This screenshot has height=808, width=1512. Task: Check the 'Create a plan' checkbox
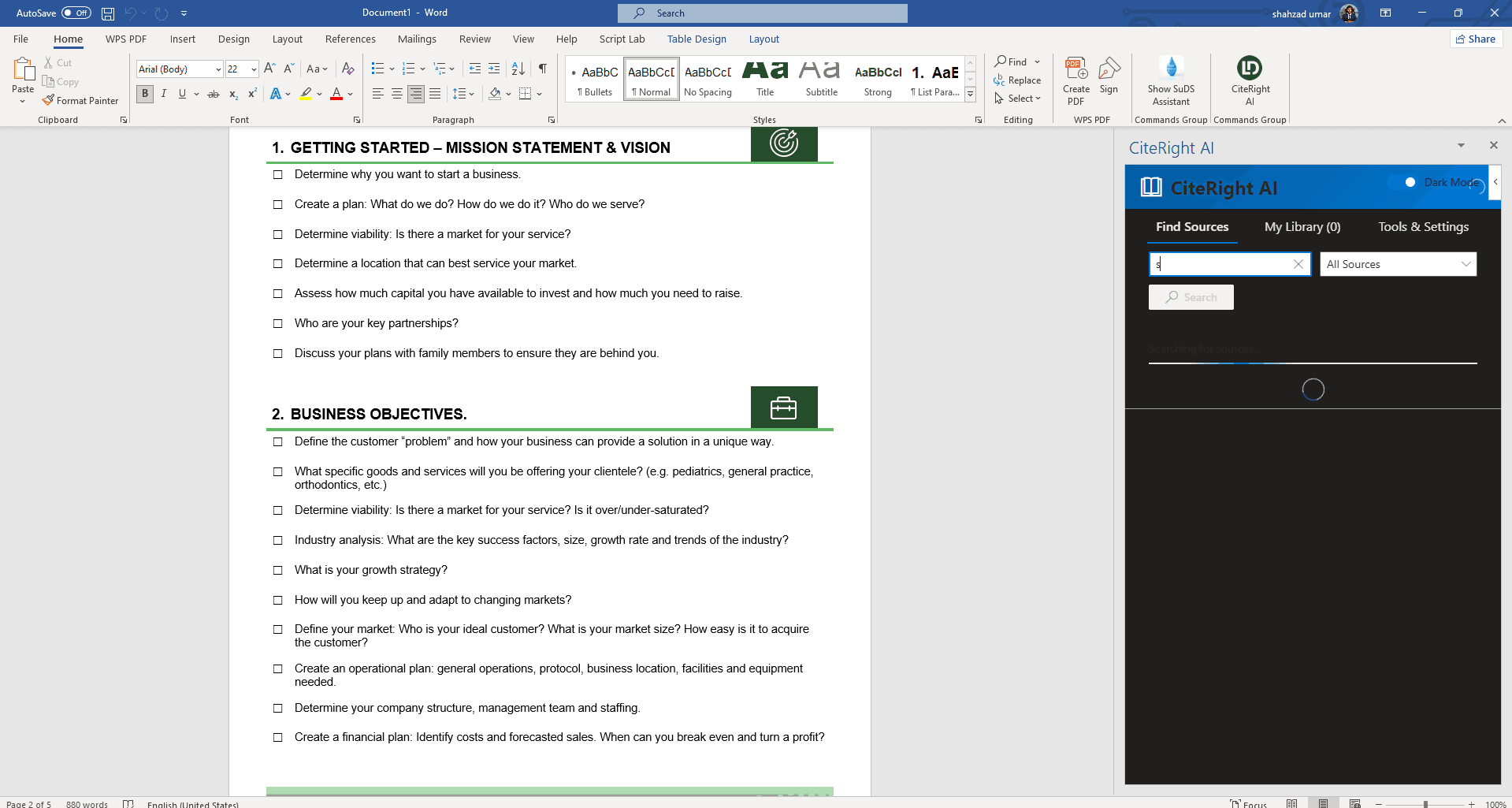point(277,205)
